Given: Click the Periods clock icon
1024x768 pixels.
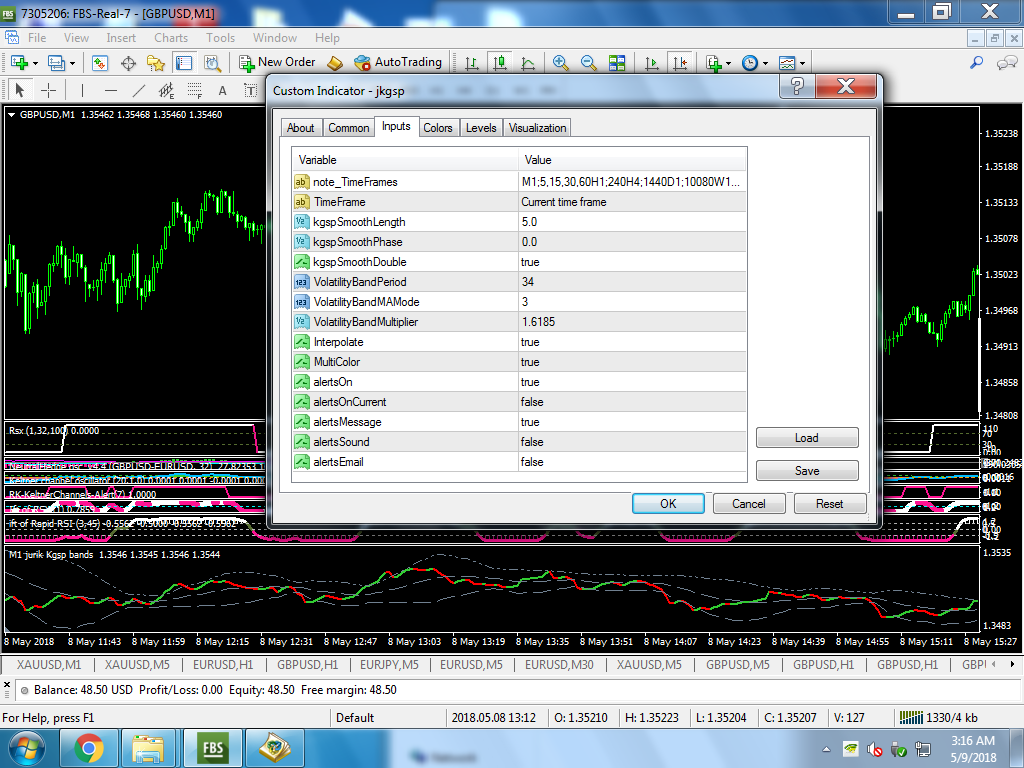Looking at the screenshot, I should coord(750,63).
